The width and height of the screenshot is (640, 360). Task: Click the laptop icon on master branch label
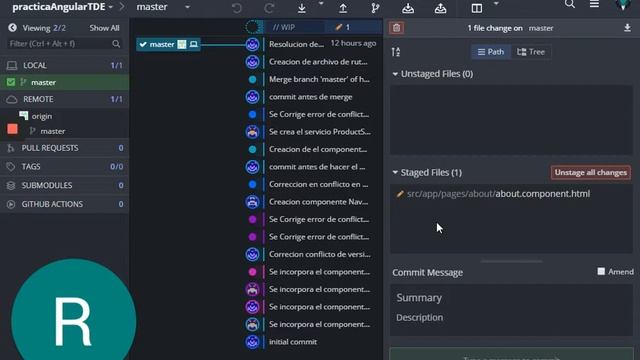[193, 44]
